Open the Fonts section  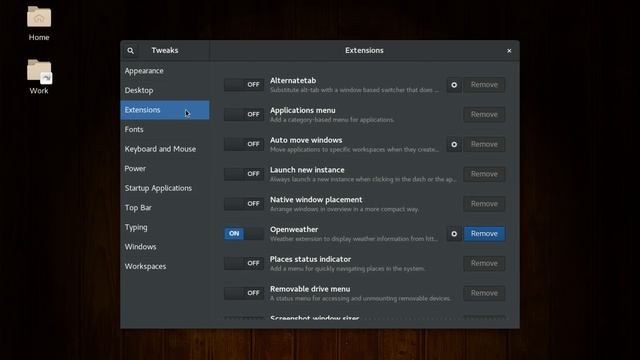(x=165, y=129)
